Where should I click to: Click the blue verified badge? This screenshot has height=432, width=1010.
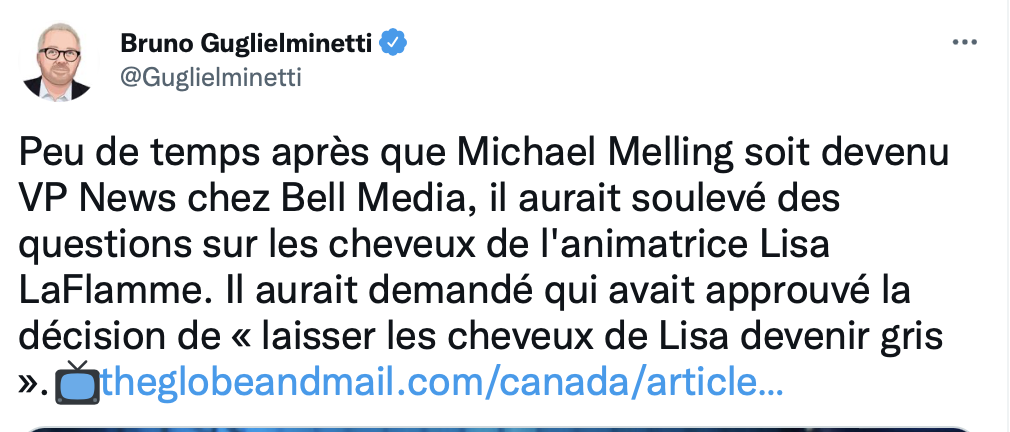tap(393, 43)
